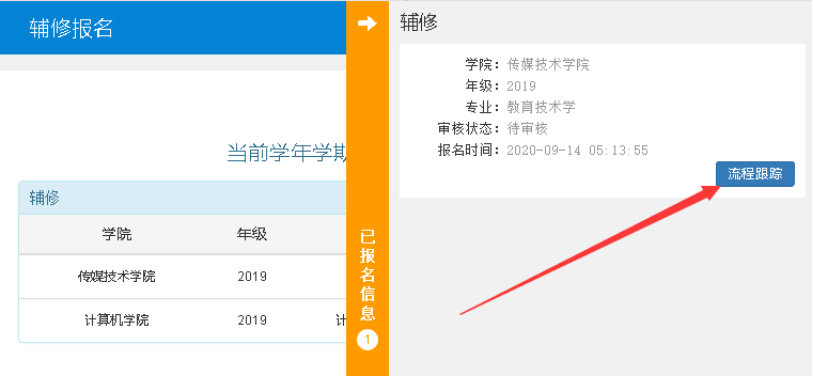Select the 传媒技术学院 table row
This screenshot has width=813, height=377.
point(183,276)
